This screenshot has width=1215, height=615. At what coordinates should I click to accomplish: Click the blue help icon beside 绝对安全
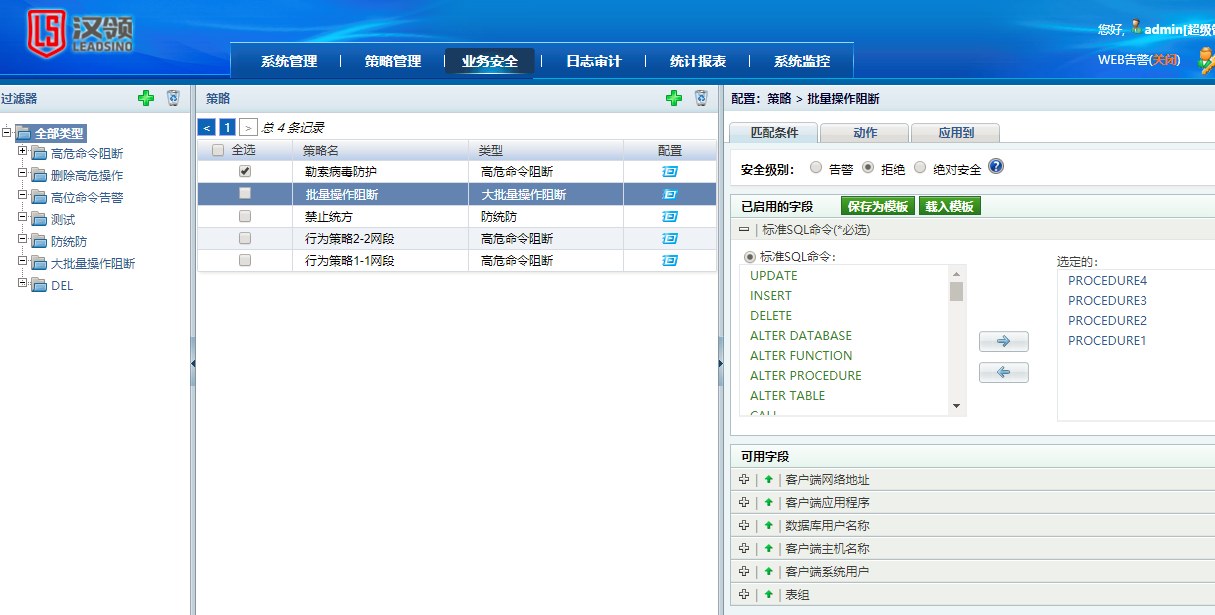[996, 168]
